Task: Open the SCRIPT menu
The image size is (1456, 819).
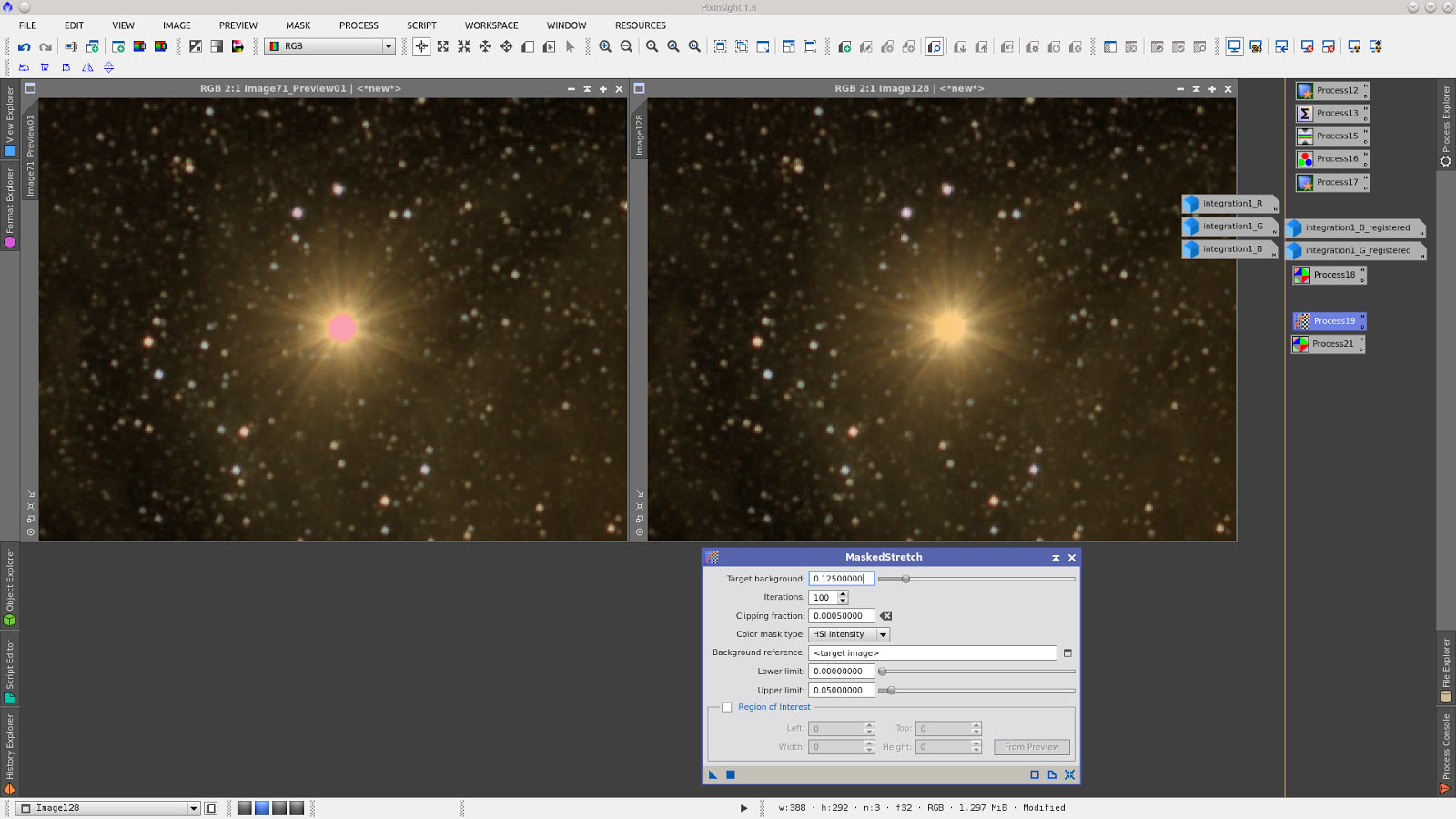Action: pos(421,25)
